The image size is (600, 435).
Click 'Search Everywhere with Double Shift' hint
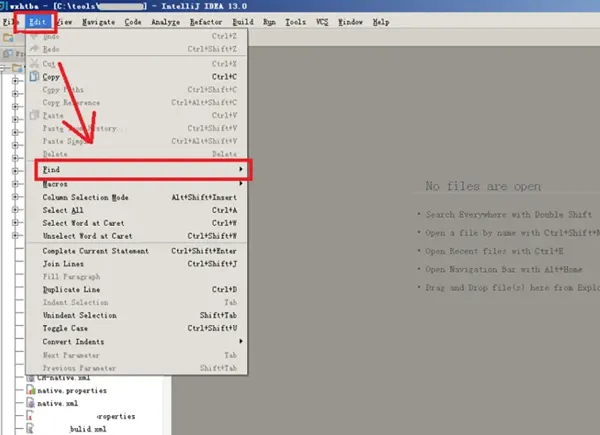pos(509,214)
